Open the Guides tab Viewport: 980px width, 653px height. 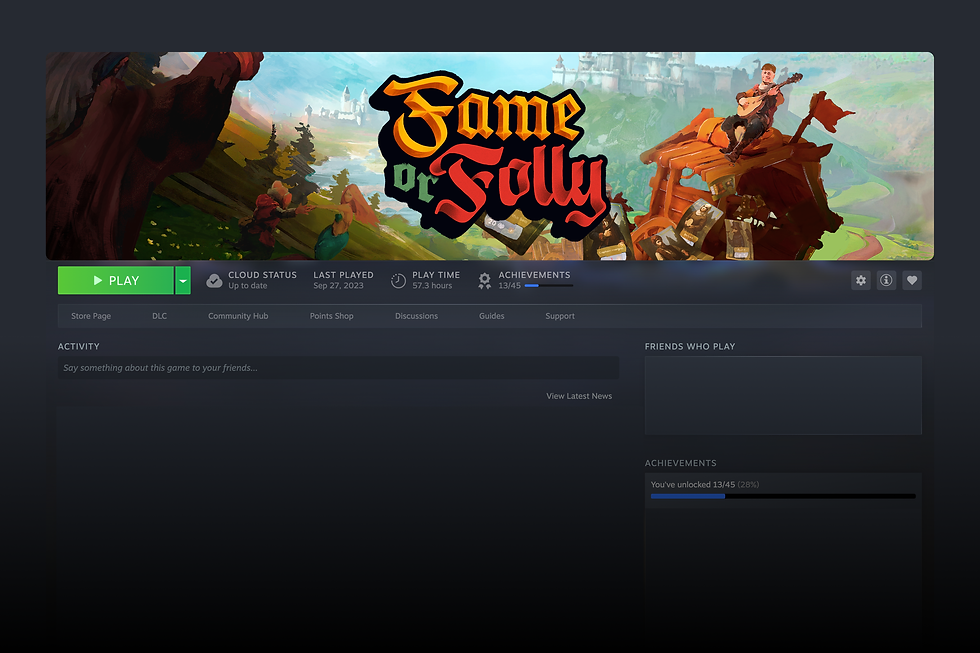click(492, 316)
